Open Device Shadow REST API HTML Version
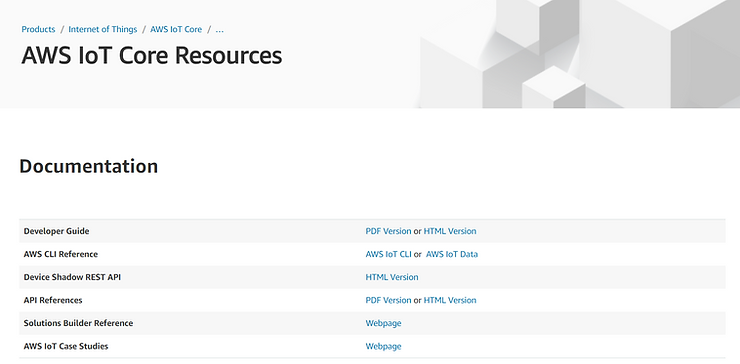This screenshot has height=364, width=740. point(392,277)
